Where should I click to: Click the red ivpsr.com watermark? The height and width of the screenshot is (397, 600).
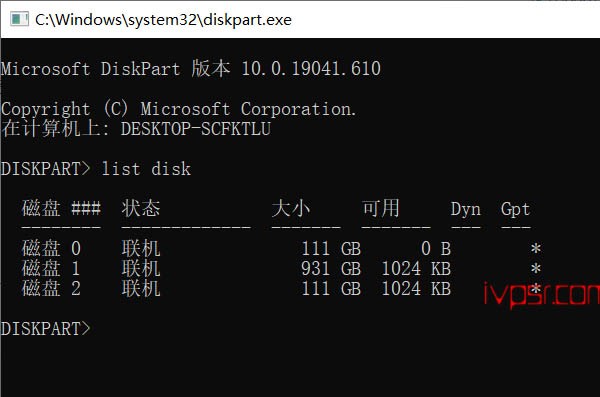click(x=541, y=295)
